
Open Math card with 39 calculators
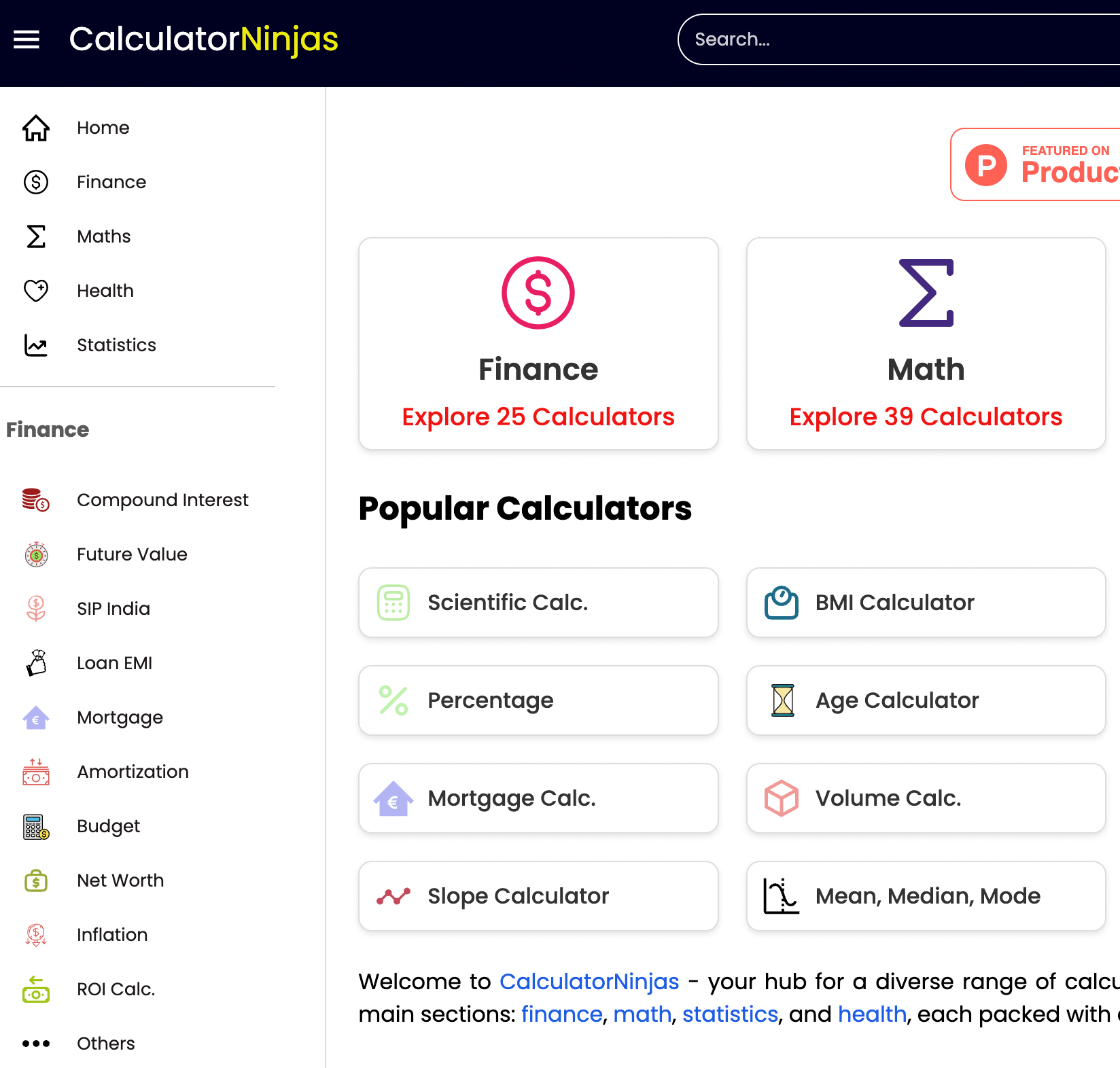coord(926,344)
